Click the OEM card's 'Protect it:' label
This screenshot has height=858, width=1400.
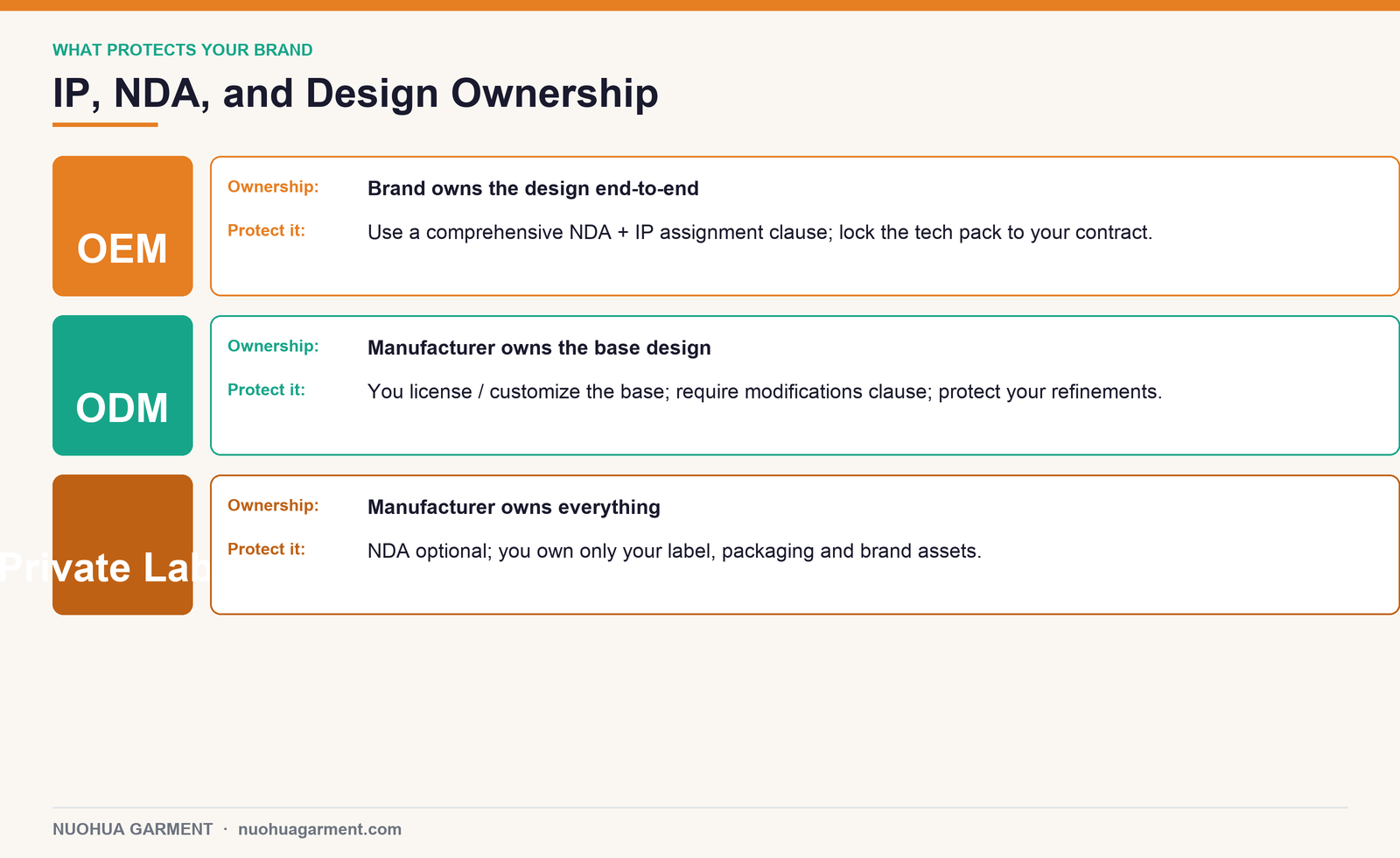[266, 230]
